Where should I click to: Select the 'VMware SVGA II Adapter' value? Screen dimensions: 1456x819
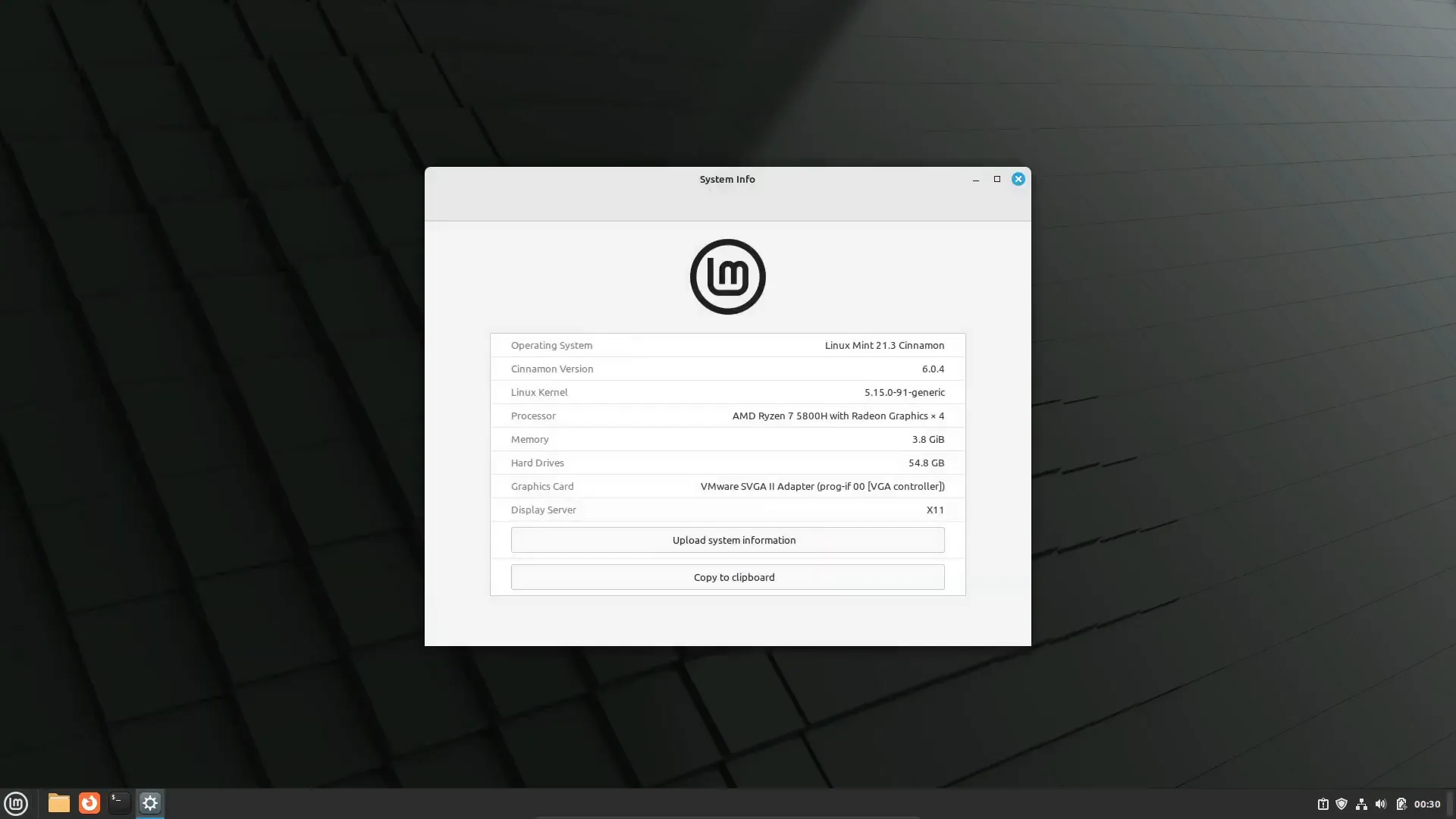[823, 486]
